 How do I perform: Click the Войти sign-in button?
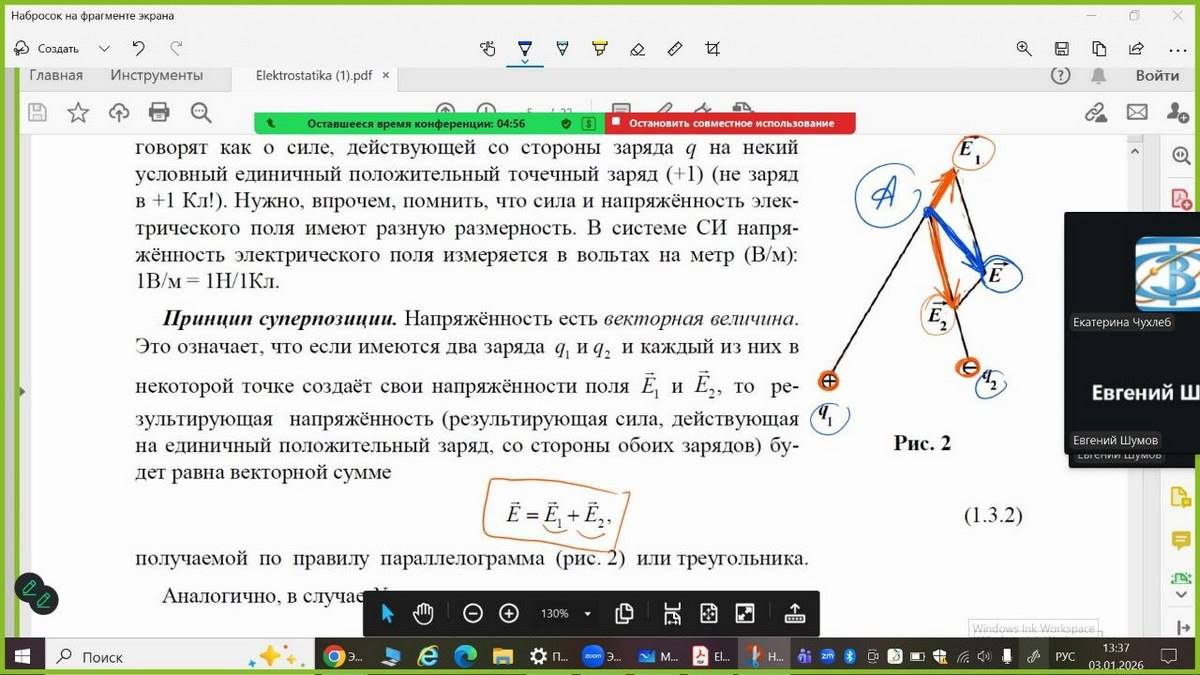click(1157, 75)
